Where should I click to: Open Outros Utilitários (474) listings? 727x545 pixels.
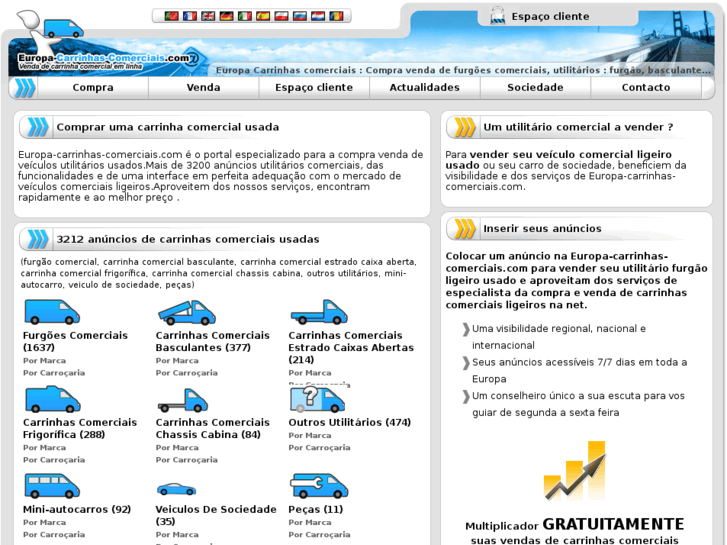click(350, 423)
